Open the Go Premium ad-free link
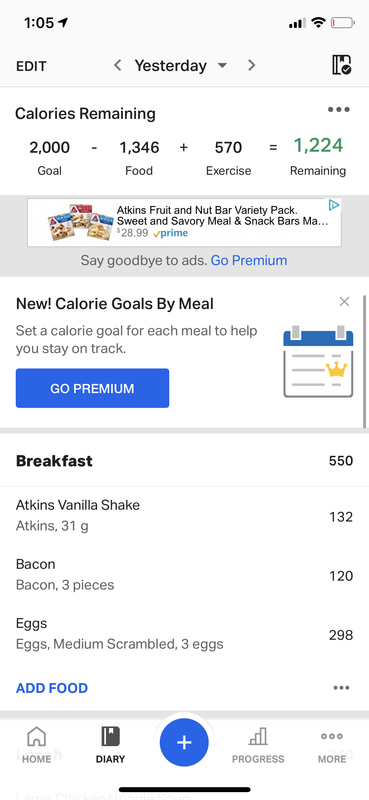 coord(249,261)
